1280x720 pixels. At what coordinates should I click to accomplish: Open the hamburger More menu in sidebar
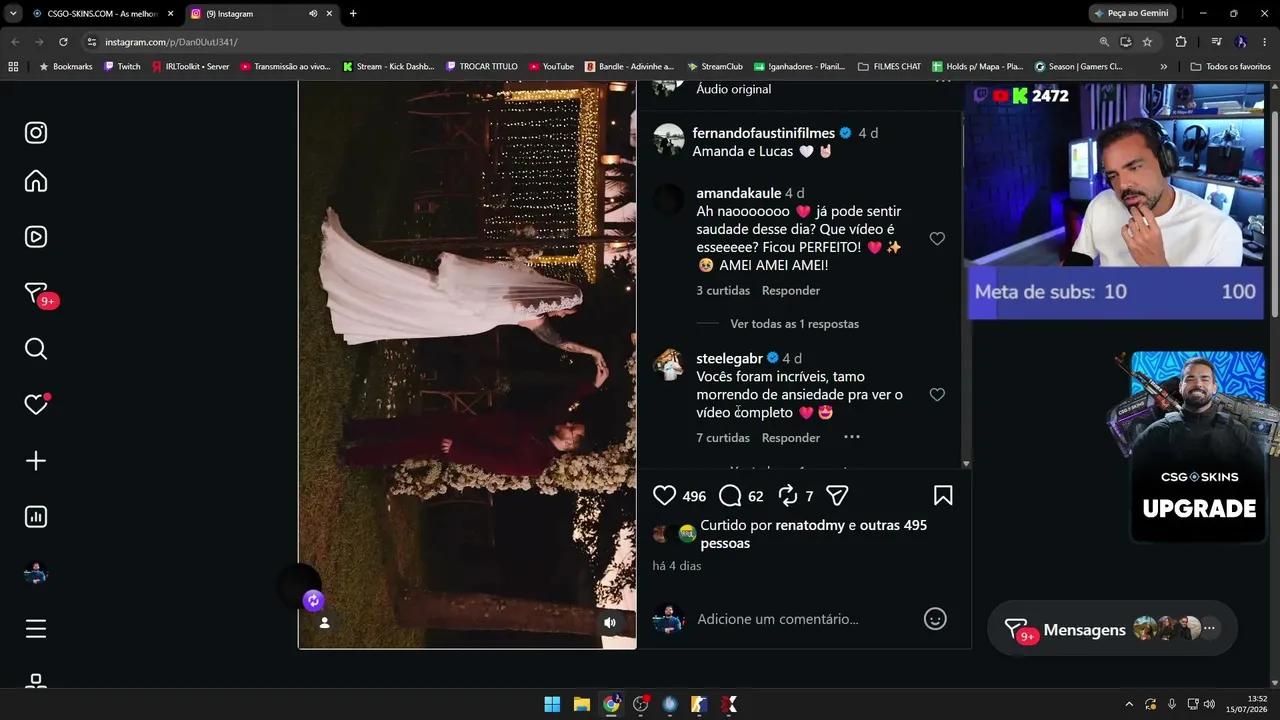coord(36,629)
